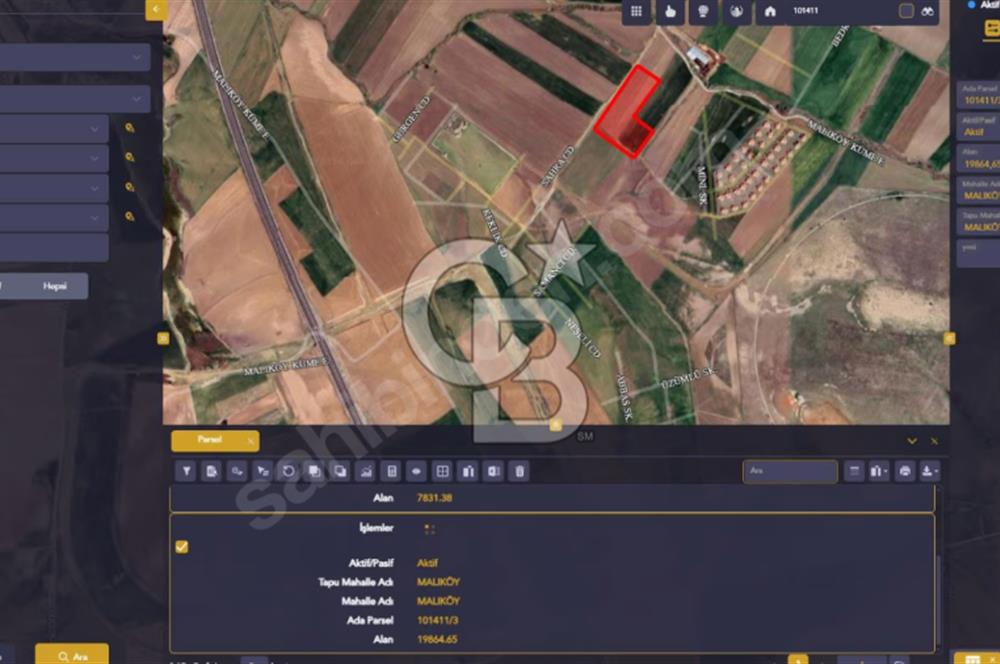Viewport: 1000px width, 664px height.
Task: Click the binoculars search icon in map toolbar
Action: (927, 11)
